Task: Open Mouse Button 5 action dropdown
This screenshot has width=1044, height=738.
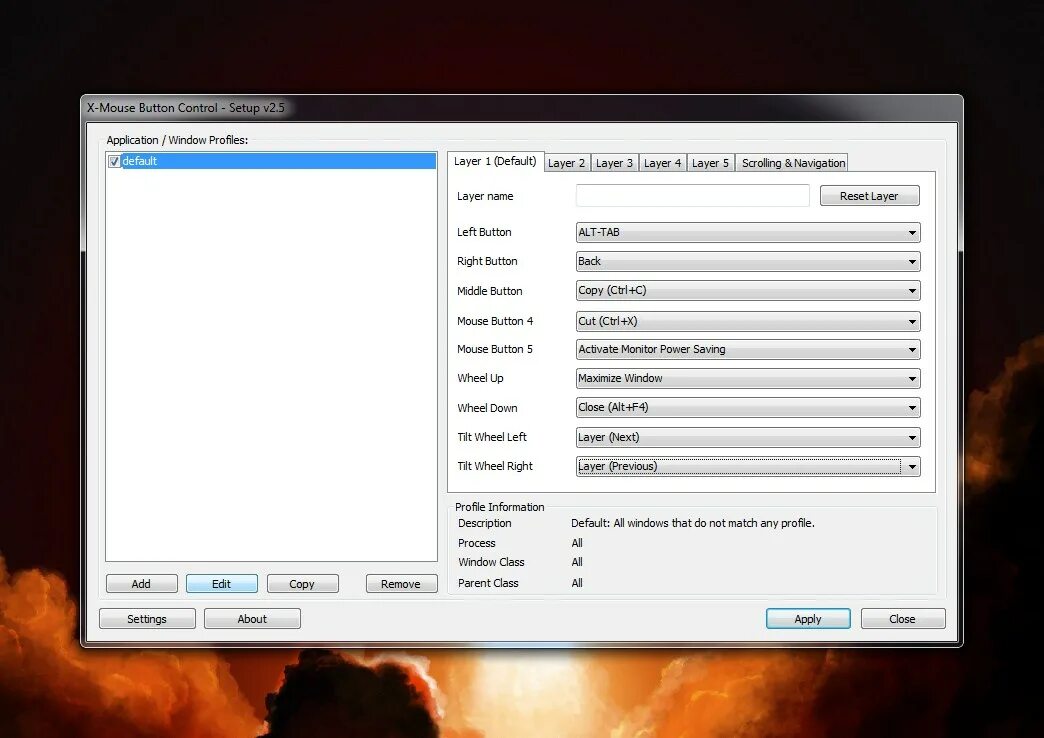Action: click(x=748, y=349)
